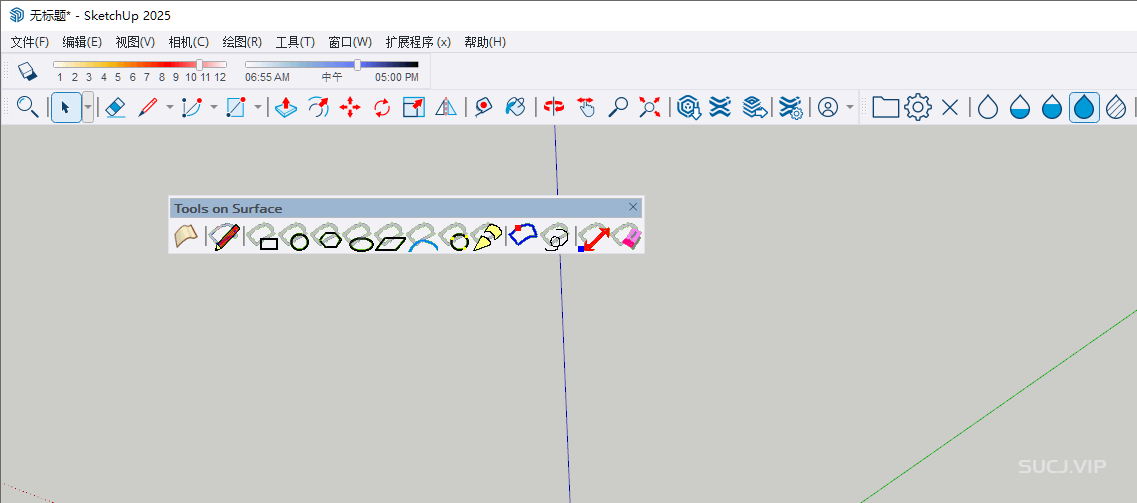The height and width of the screenshot is (503, 1137).
Task: Close the Tools on Surface toolbar
Action: pyautogui.click(x=633, y=207)
